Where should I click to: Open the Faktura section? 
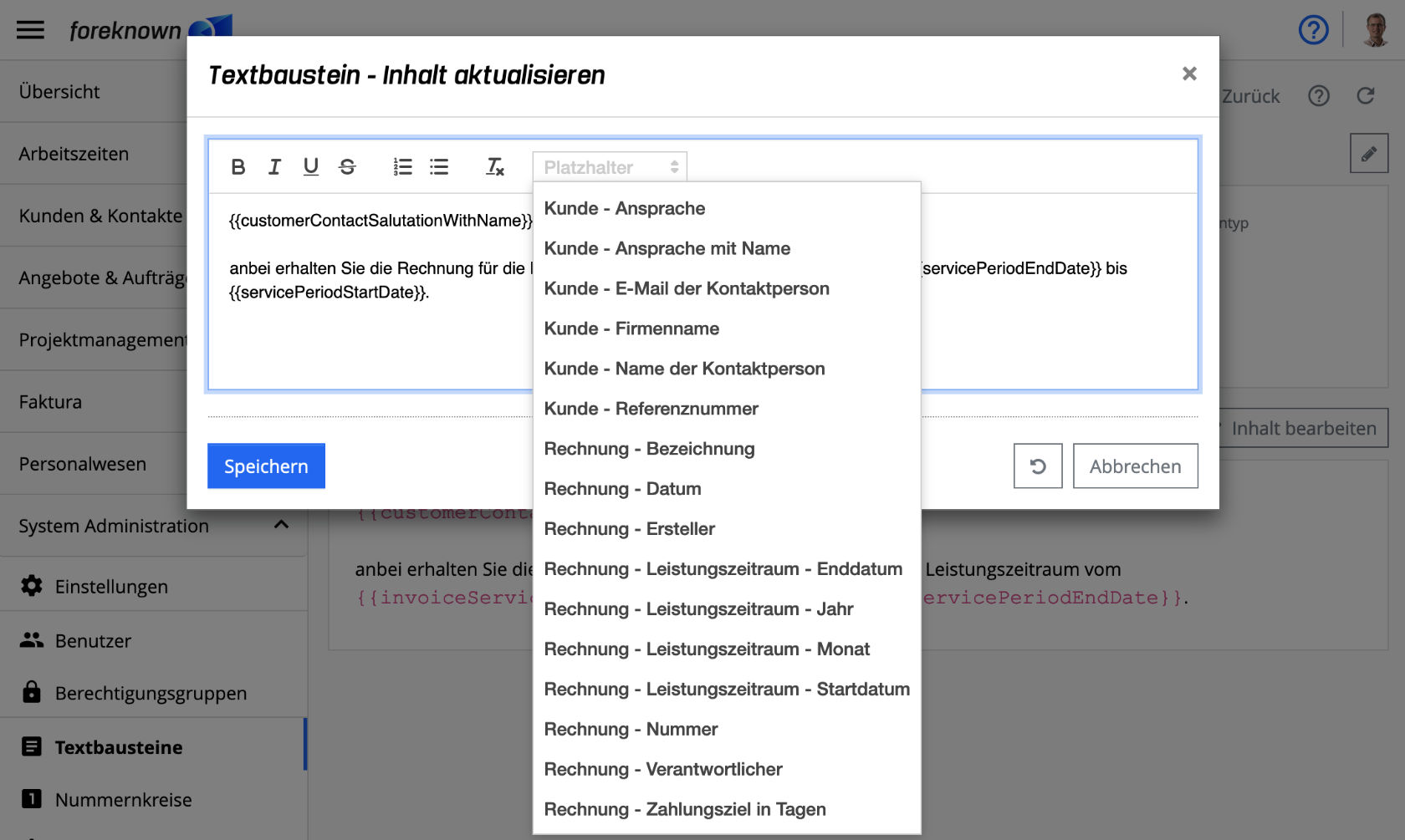pyautogui.click(x=49, y=401)
